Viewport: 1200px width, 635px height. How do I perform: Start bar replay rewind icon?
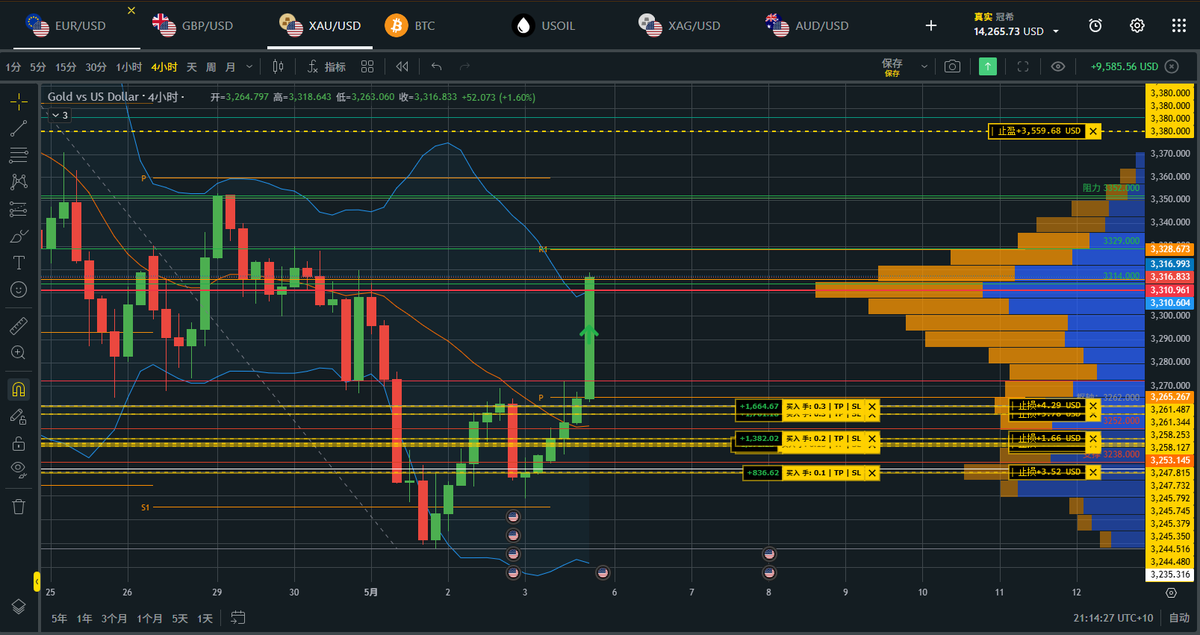pyautogui.click(x=402, y=67)
